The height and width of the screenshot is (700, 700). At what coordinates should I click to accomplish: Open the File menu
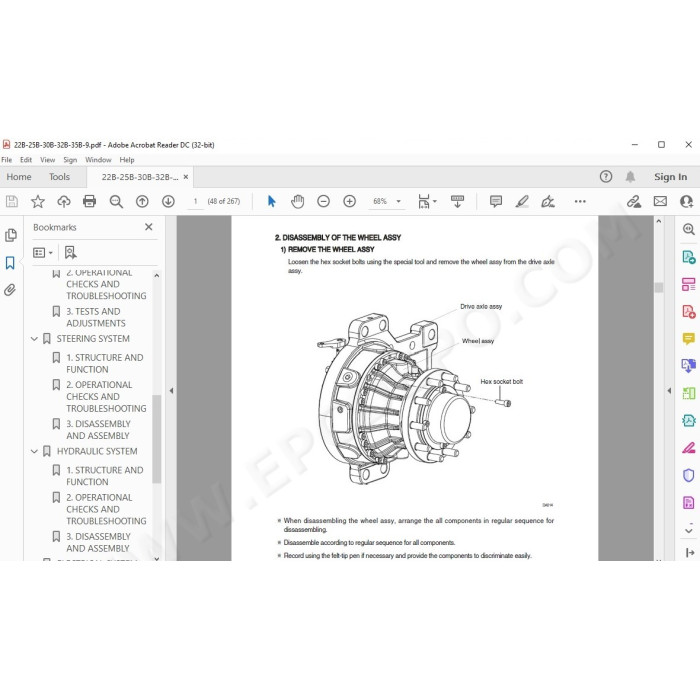coord(7,159)
